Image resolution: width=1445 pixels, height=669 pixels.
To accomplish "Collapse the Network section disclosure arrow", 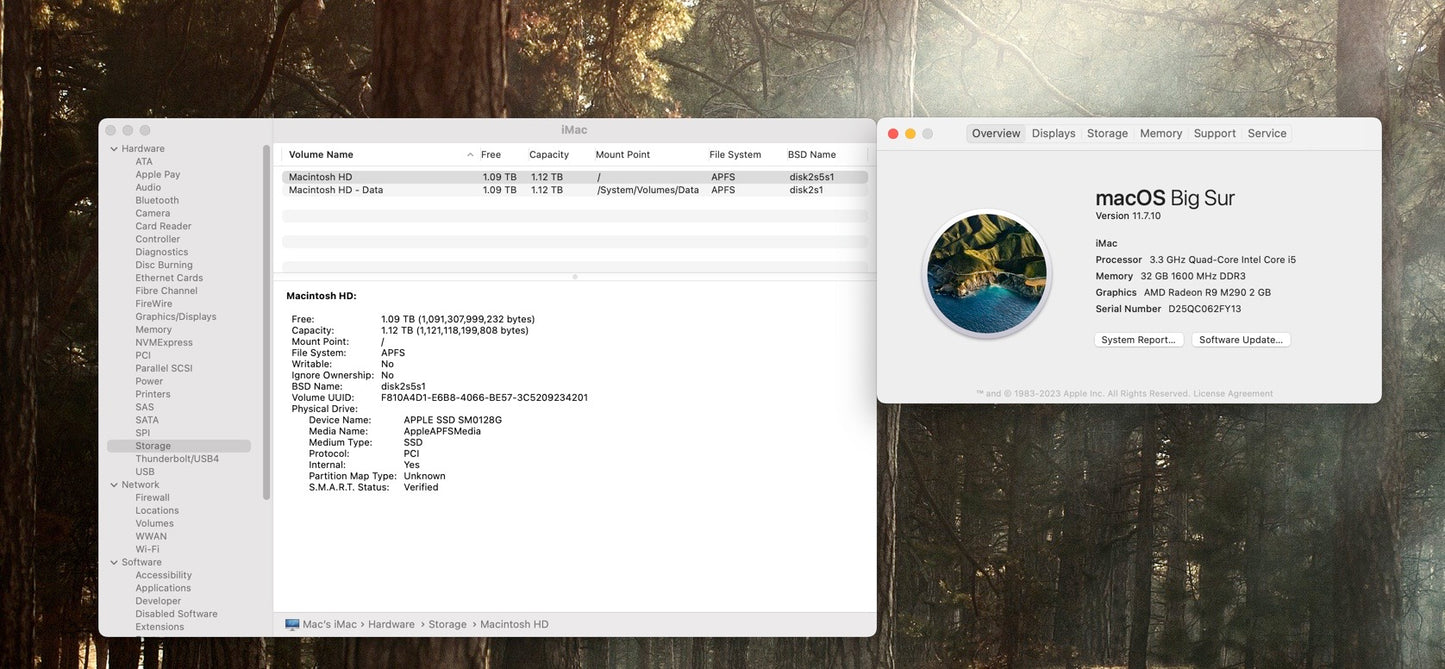I will tap(114, 485).
